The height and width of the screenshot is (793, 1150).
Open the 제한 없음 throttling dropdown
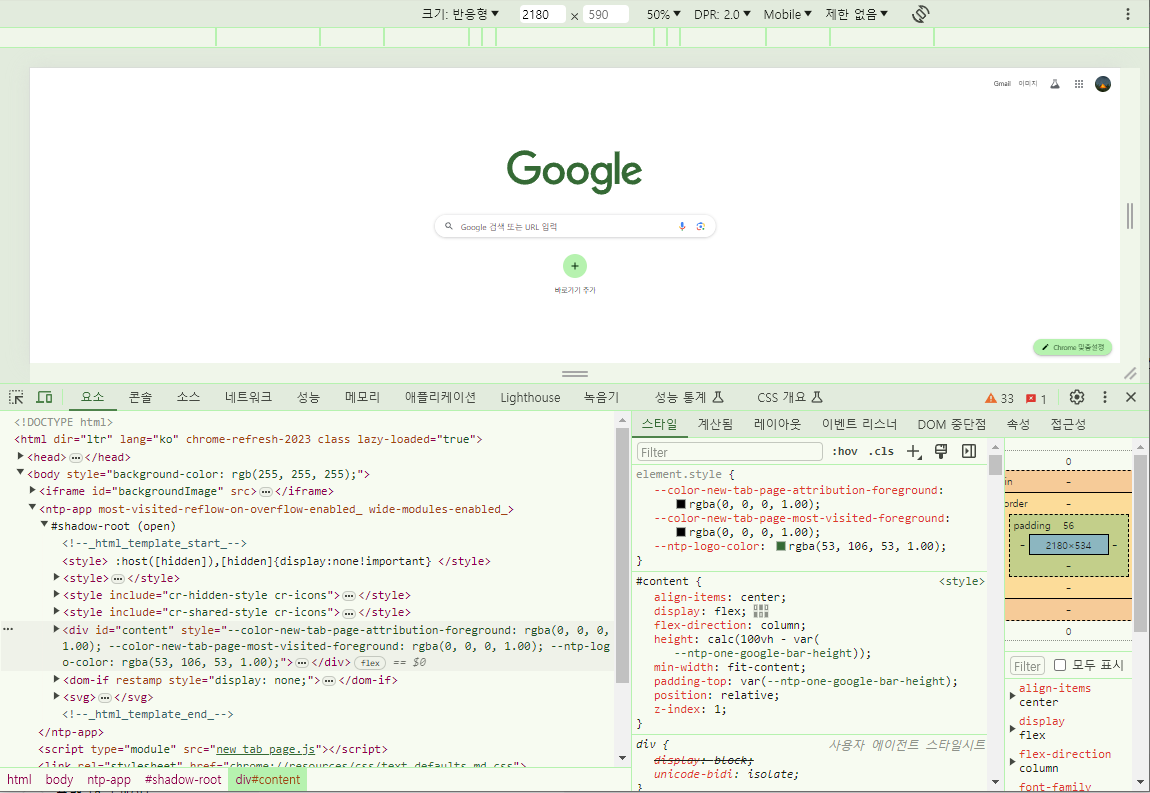click(x=857, y=14)
